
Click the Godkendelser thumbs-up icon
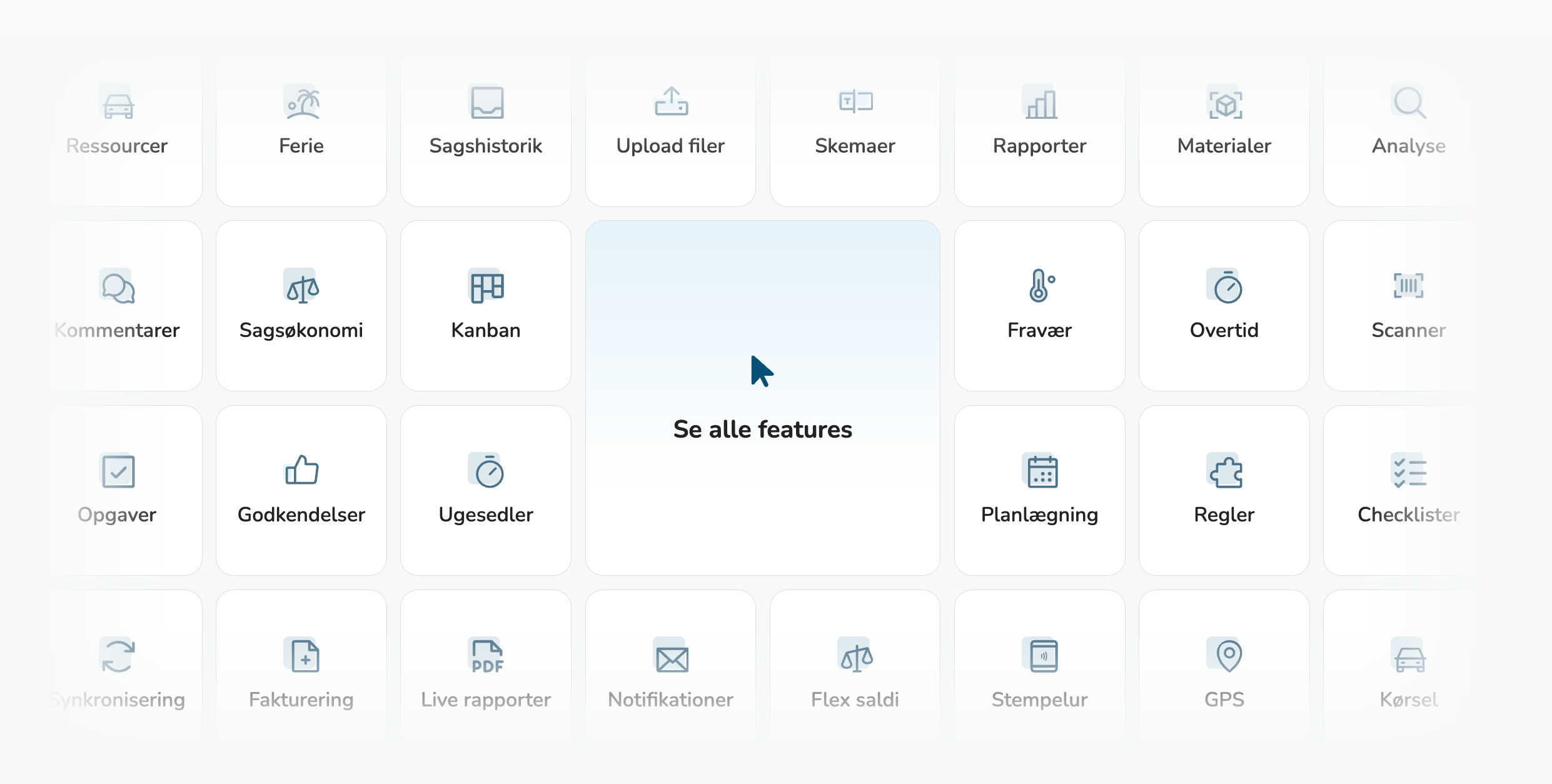click(302, 470)
